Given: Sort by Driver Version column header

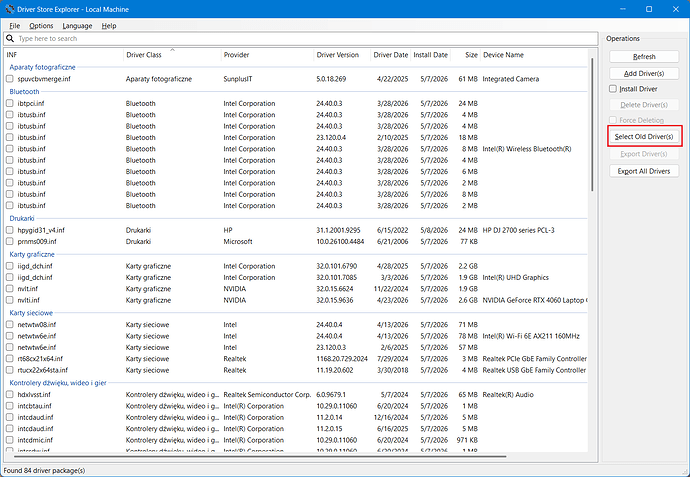Looking at the screenshot, I should pos(342,55).
